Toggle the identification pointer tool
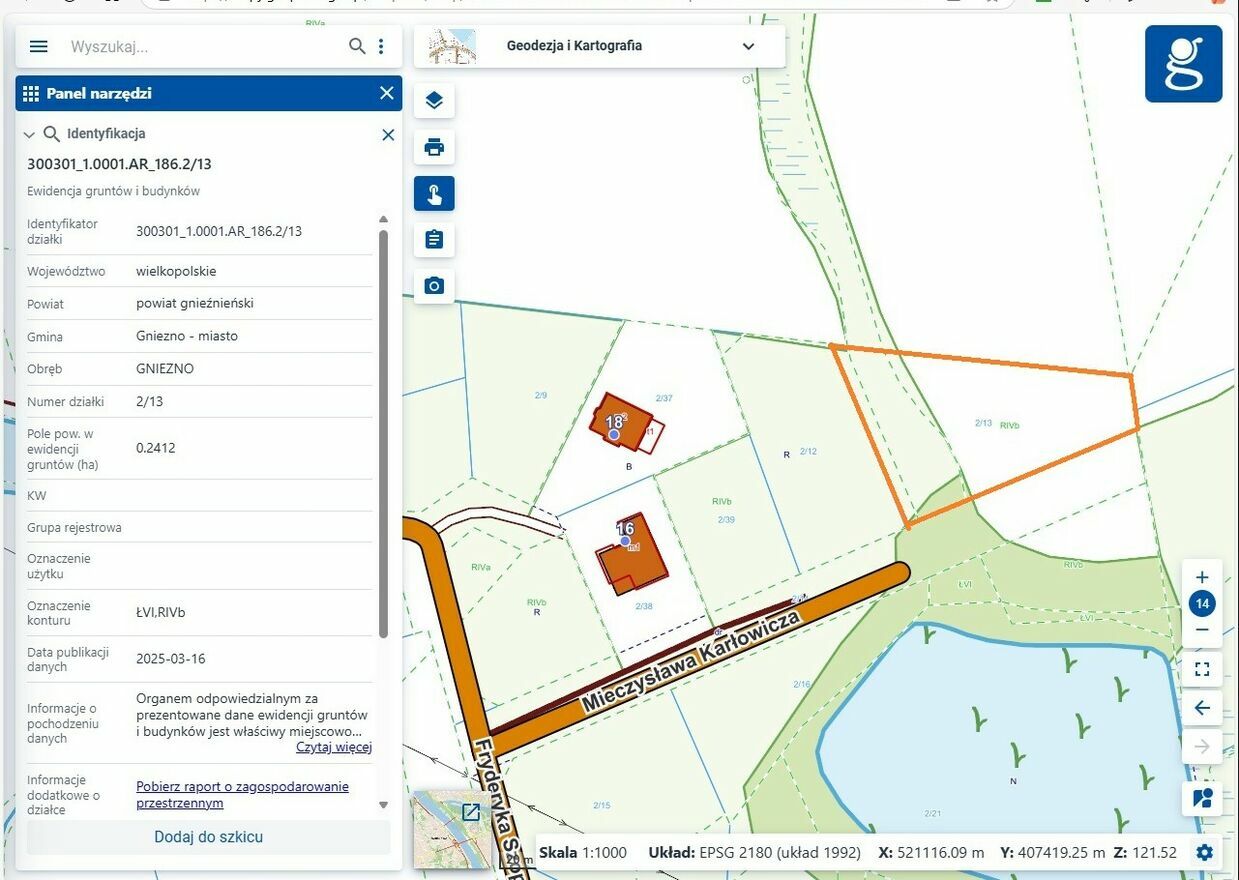1239x880 pixels. pos(434,194)
